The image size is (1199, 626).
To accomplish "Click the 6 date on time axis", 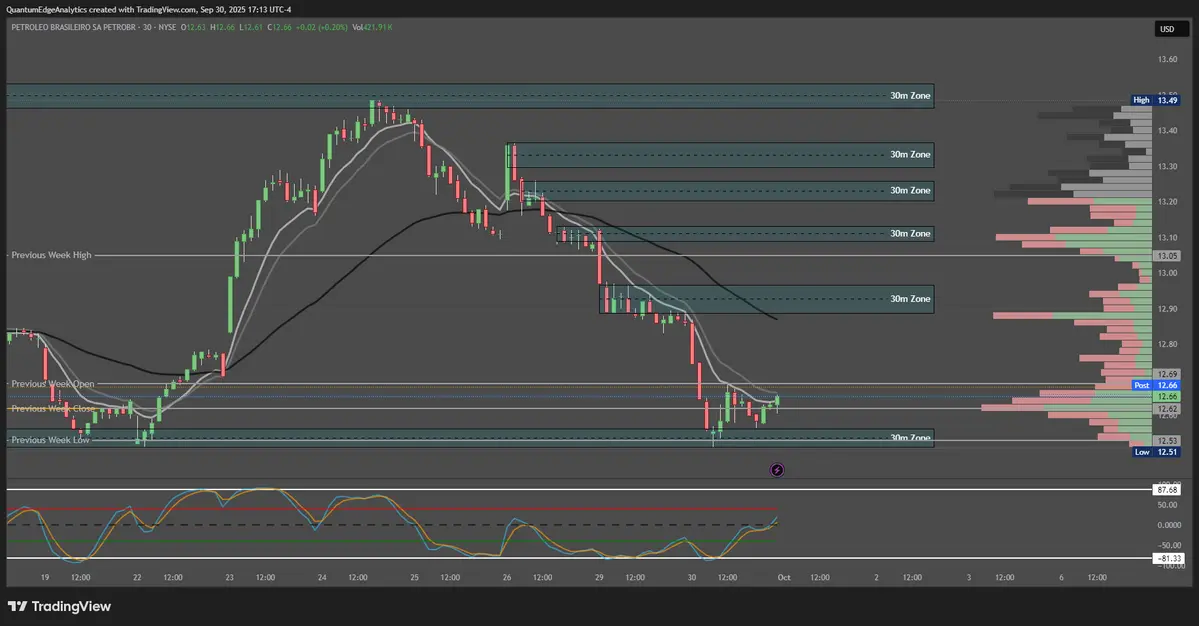I will (1061, 578).
